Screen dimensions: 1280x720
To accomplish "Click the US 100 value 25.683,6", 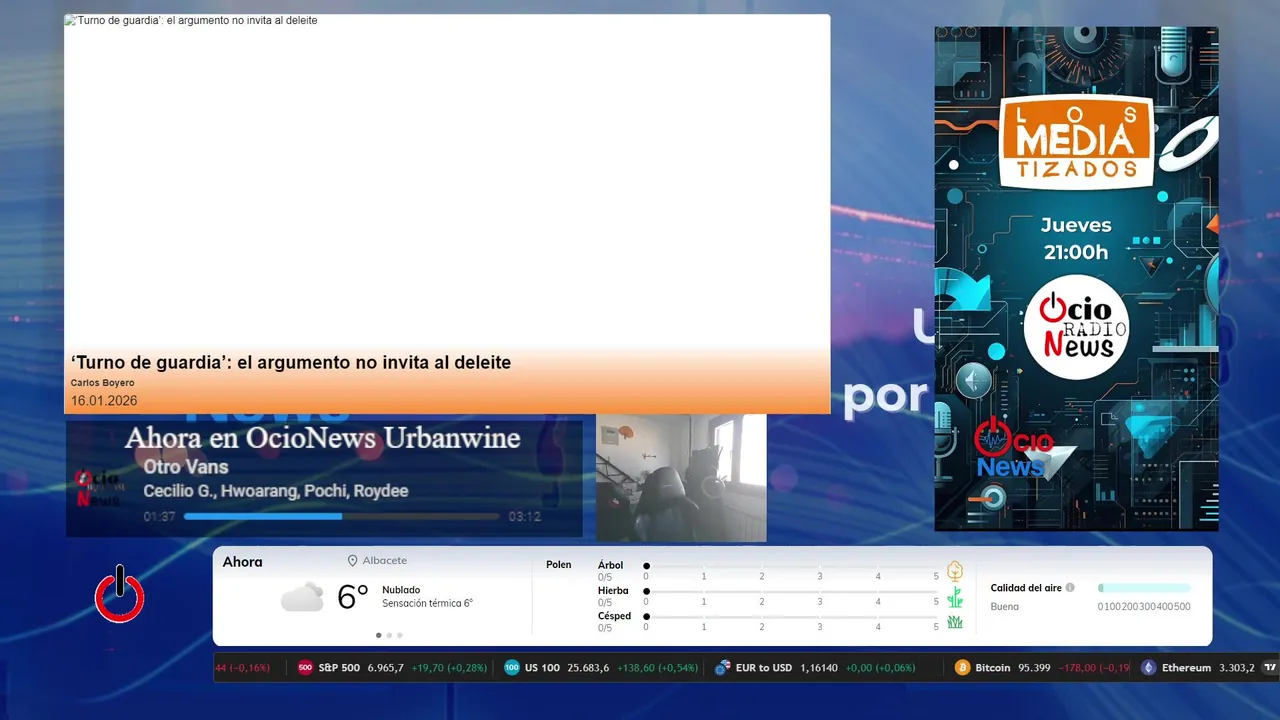I will 588,668.
